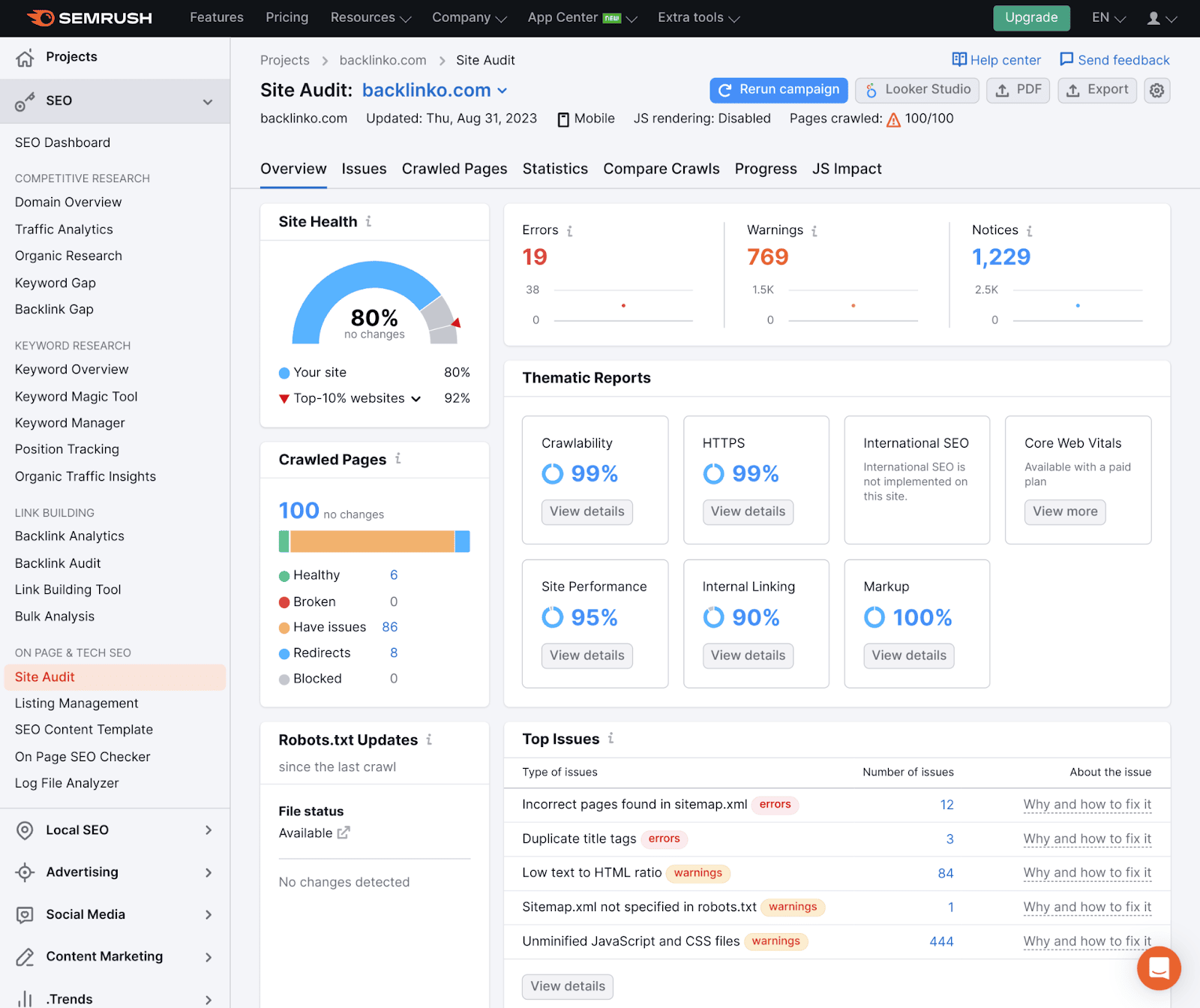Export to Looker Studio

(x=917, y=90)
